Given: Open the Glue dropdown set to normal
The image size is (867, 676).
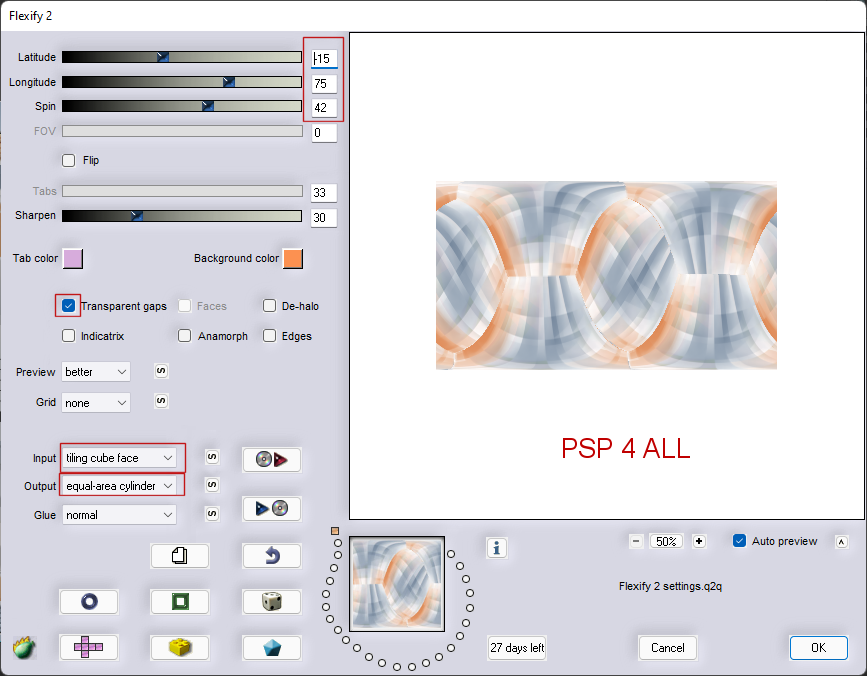Looking at the screenshot, I should click(119, 515).
